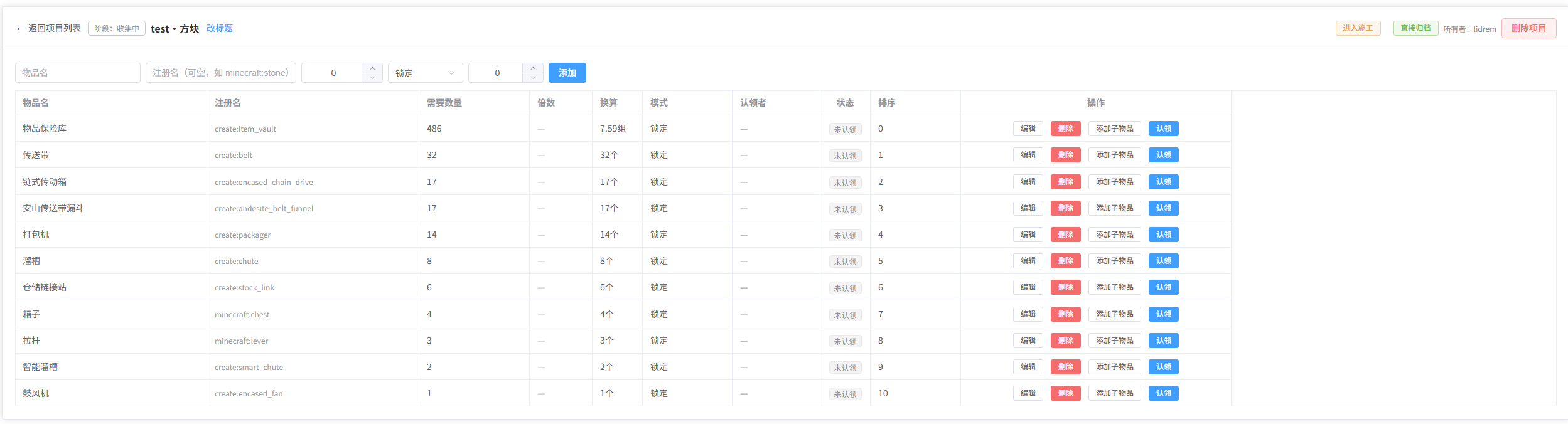Screen dimensions: 1568x424
Task: Claim the 链式传动箱 item
Action: pos(1164,182)
